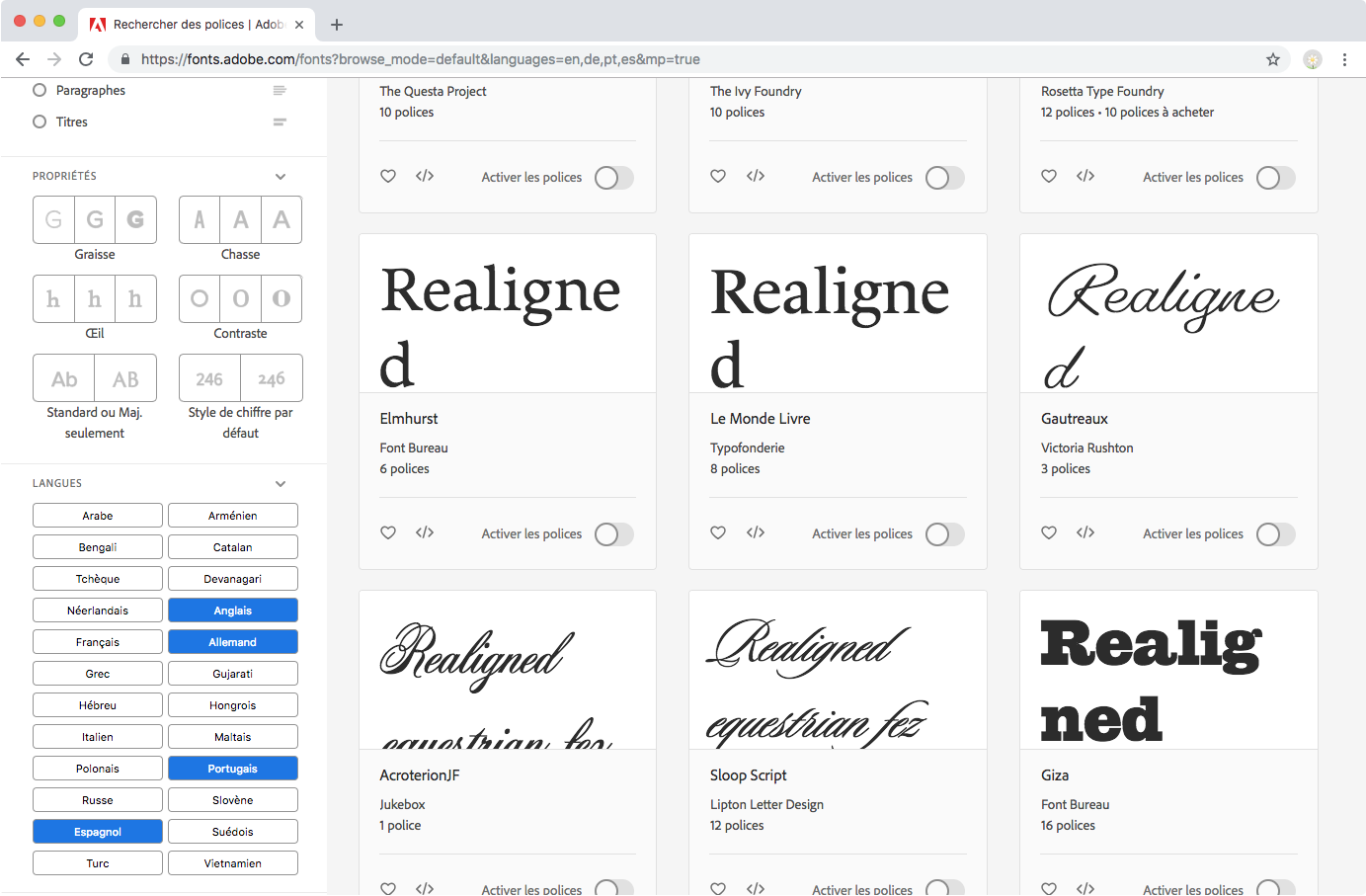Activate Le Monde Livre fonts toggle
The image size is (1366, 896).
944,534
